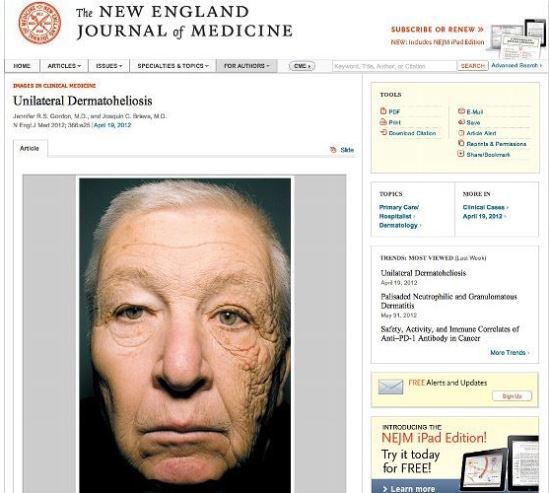Click the Reprints & Permissions icon
The image size is (550, 493).
point(461,144)
